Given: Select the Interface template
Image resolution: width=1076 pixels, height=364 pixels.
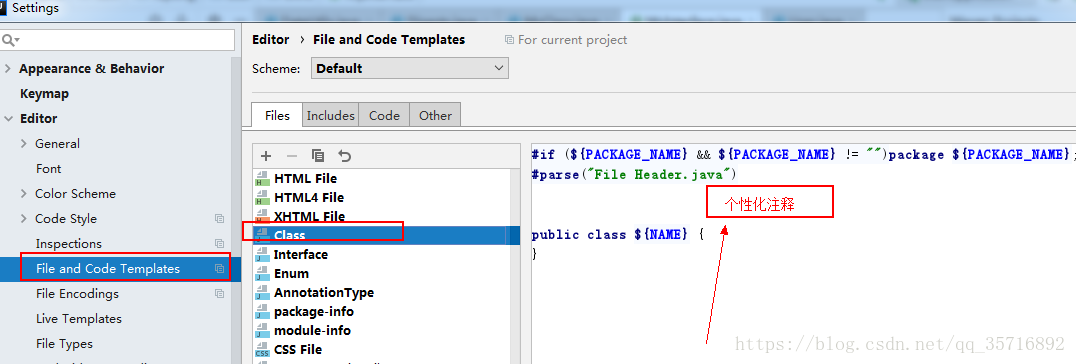Looking at the screenshot, I should [301, 255].
